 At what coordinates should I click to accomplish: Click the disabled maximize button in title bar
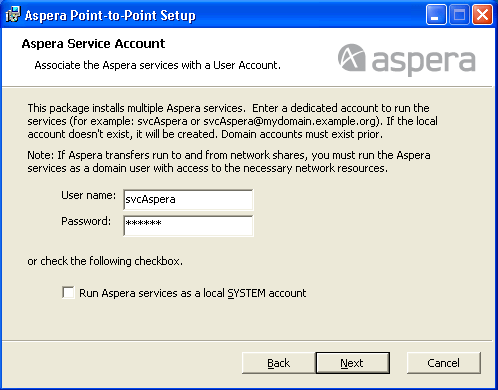(x=459, y=15)
